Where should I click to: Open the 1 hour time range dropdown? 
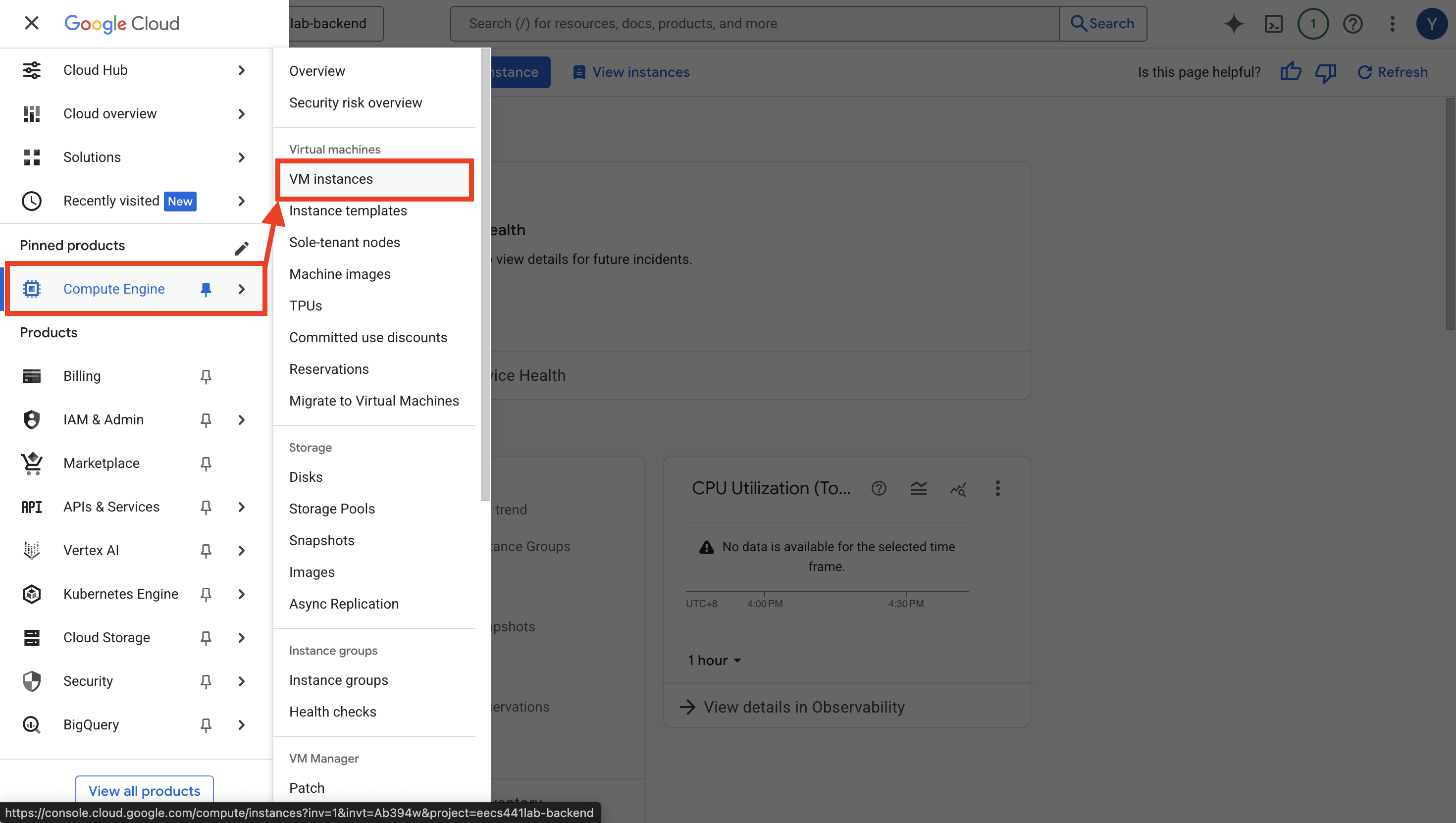[x=715, y=660]
